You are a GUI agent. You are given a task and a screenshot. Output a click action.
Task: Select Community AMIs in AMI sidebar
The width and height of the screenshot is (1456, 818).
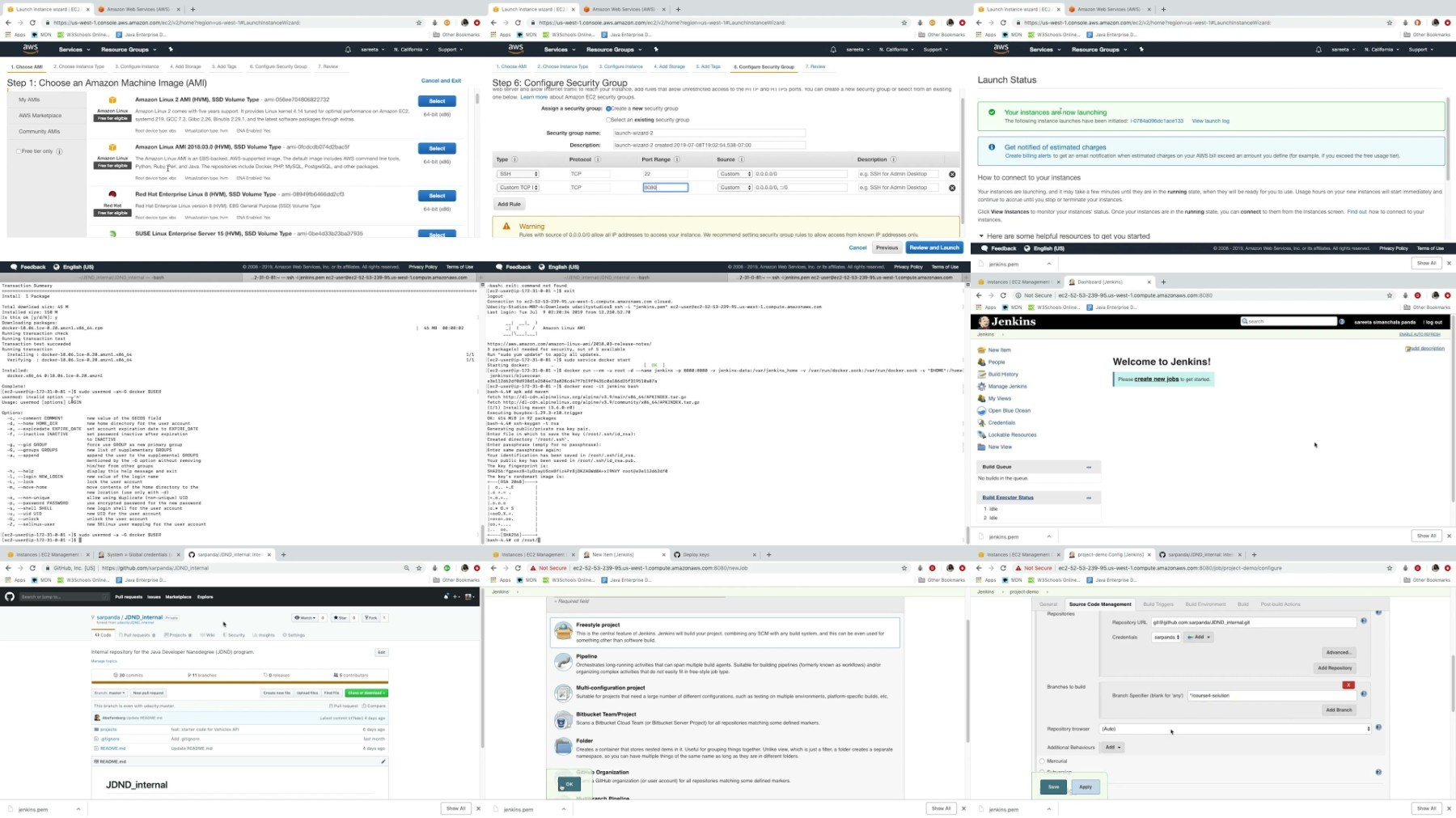40,131
